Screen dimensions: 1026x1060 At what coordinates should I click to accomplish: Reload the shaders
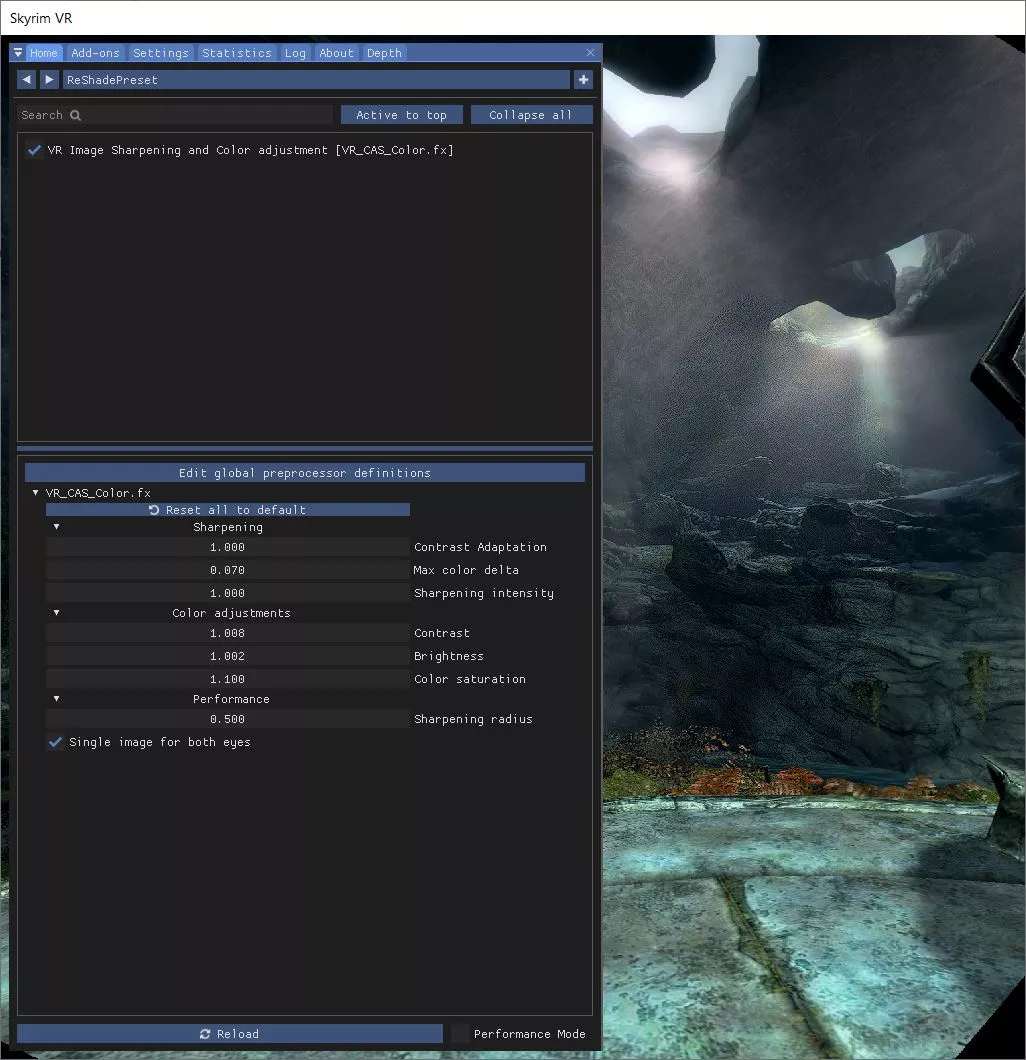230,1034
